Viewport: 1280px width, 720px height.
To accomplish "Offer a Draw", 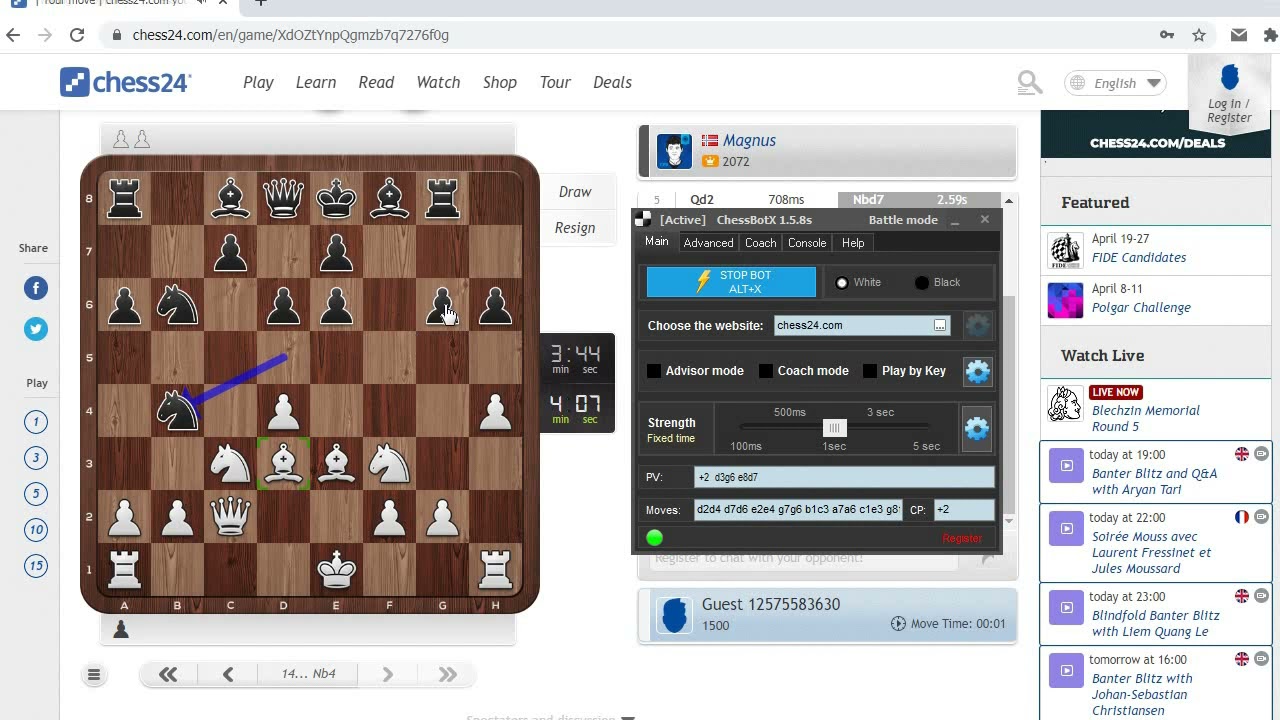I will (x=575, y=192).
